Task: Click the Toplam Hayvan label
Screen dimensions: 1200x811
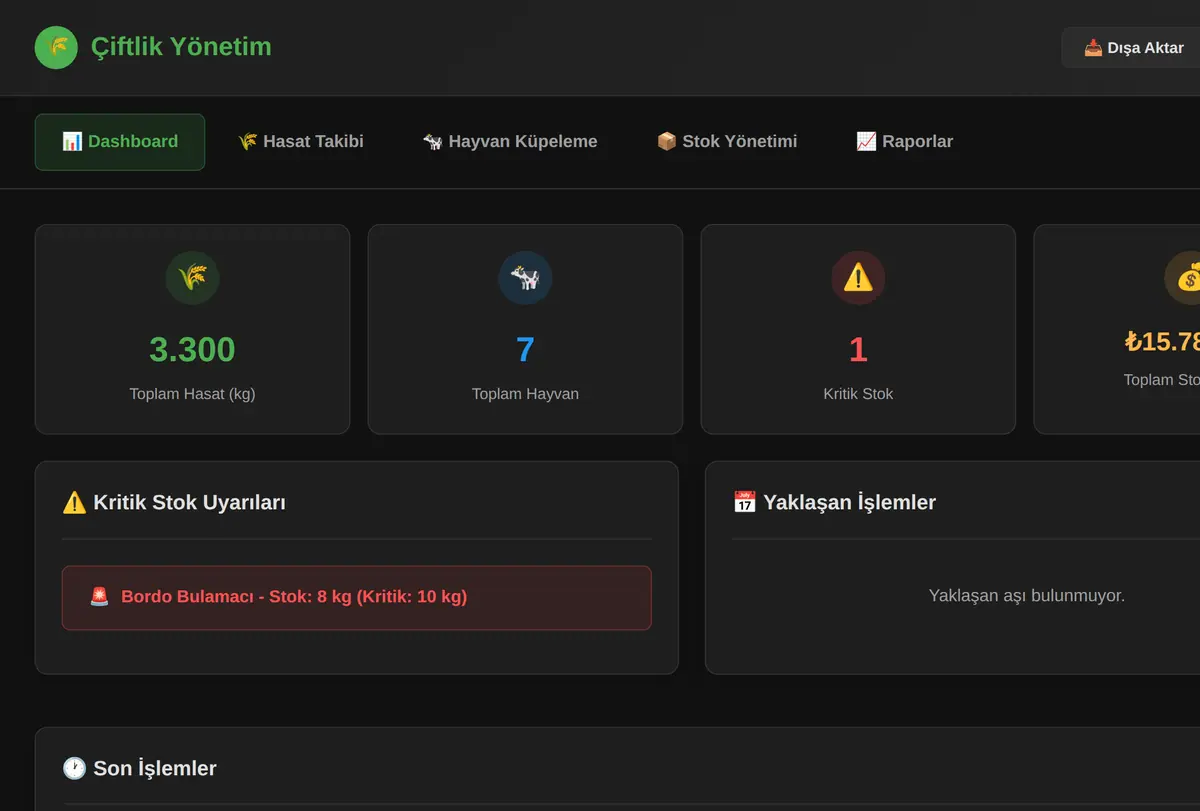Action: 525,394
